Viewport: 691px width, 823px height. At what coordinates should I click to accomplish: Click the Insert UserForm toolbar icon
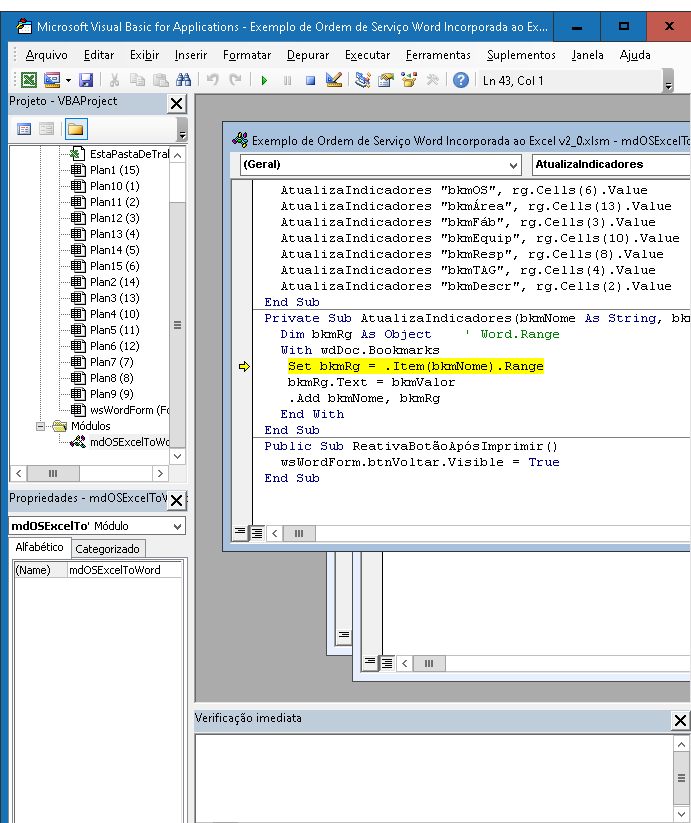click(x=52, y=80)
